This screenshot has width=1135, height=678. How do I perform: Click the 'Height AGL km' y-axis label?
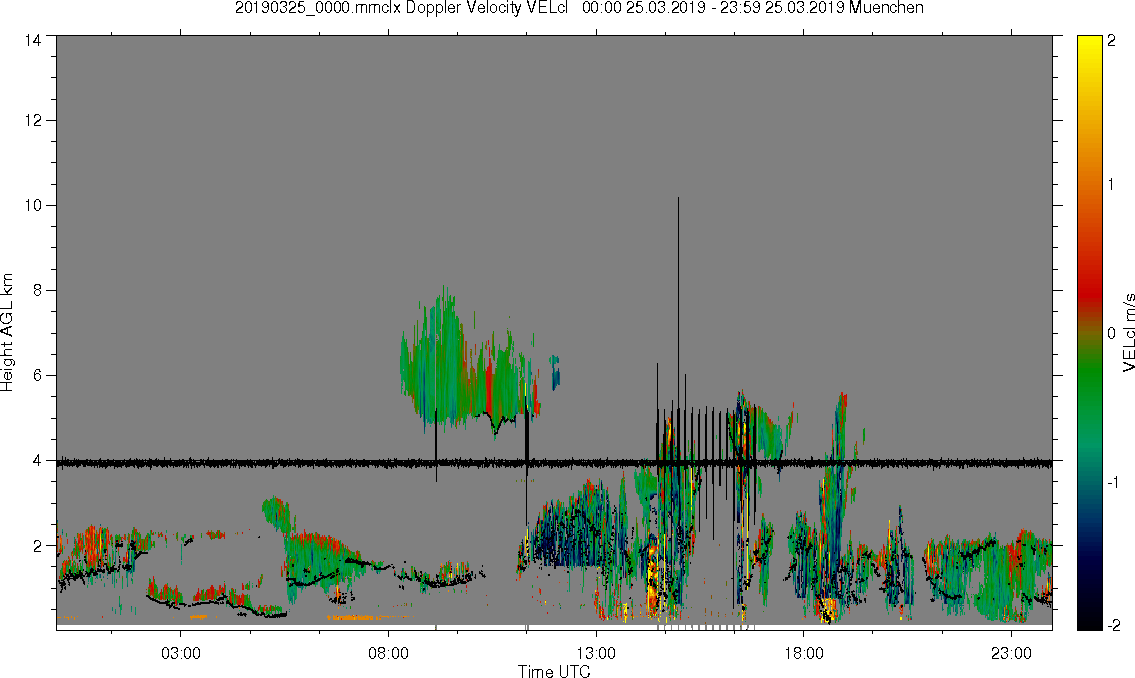point(7,333)
